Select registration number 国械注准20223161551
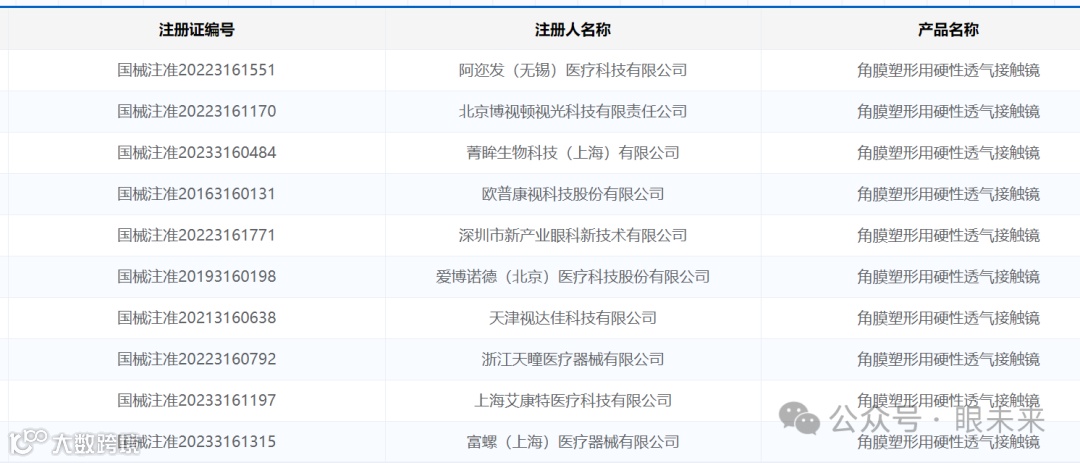The image size is (1080, 463). pyautogui.click(x=196, y=70)
